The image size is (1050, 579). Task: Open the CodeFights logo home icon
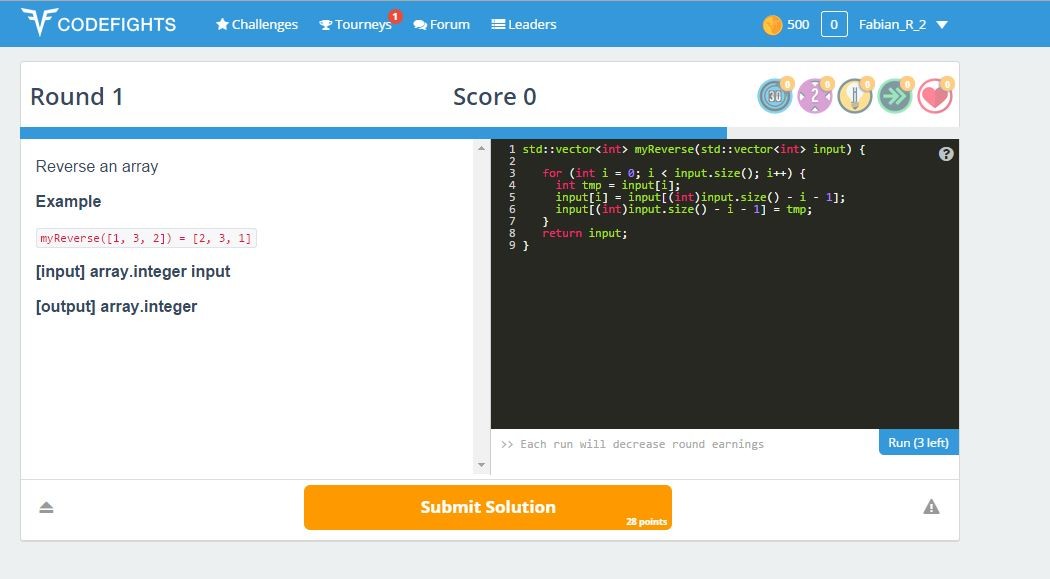42,22
